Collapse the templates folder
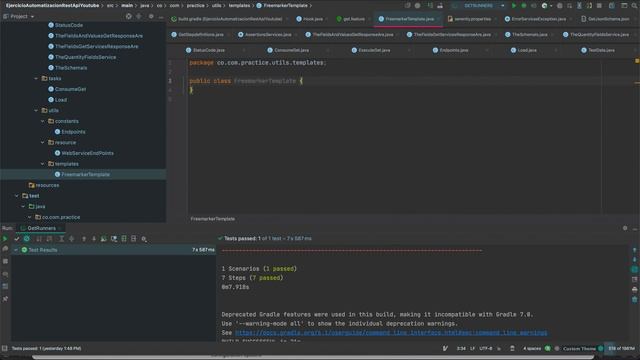 click(42, 164)
